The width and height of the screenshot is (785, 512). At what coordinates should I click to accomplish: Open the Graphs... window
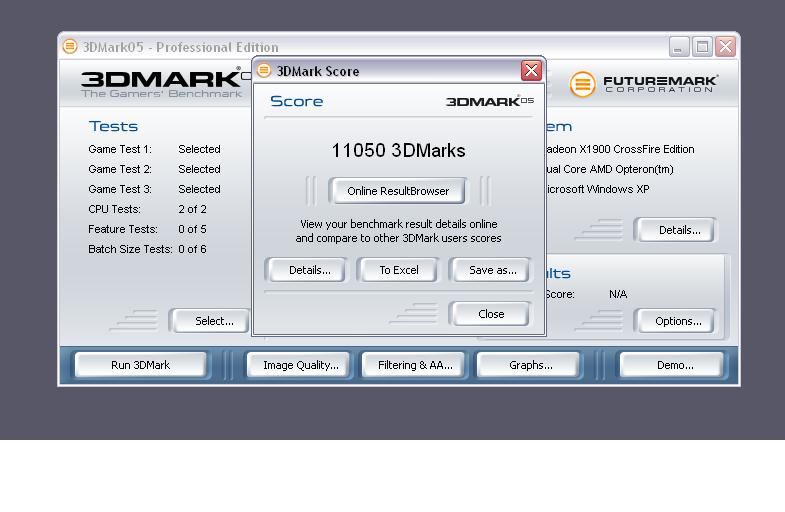[531, 365]
